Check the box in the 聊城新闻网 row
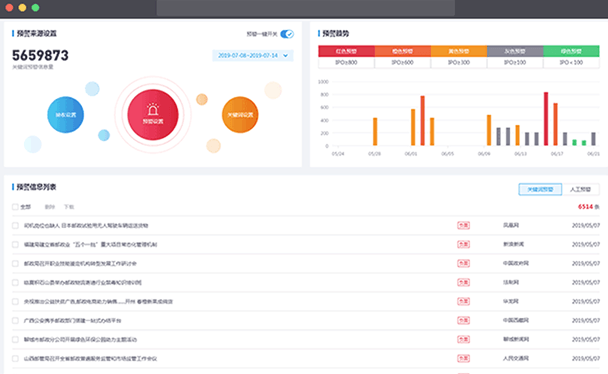 point(15,340)
